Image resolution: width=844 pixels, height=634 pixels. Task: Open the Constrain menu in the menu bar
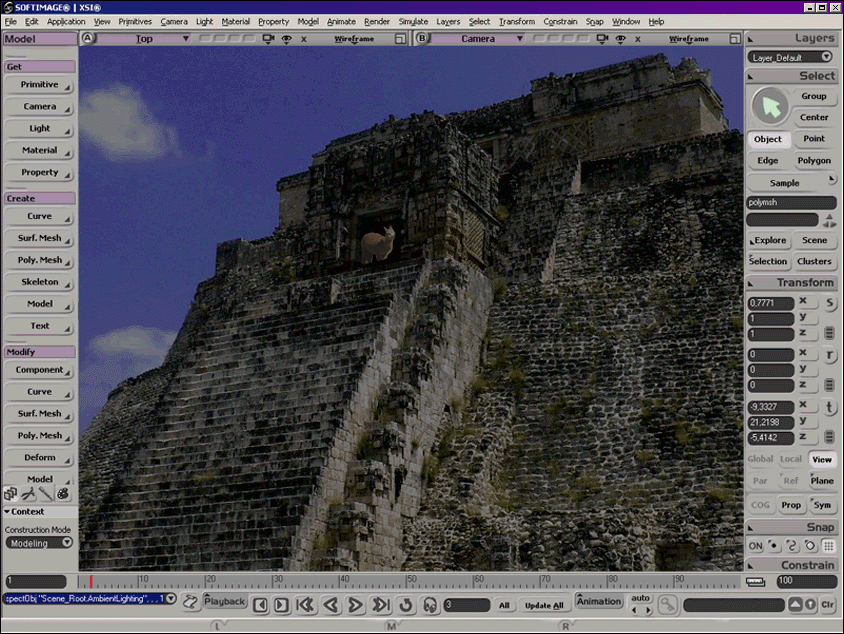tap(560, 21)
